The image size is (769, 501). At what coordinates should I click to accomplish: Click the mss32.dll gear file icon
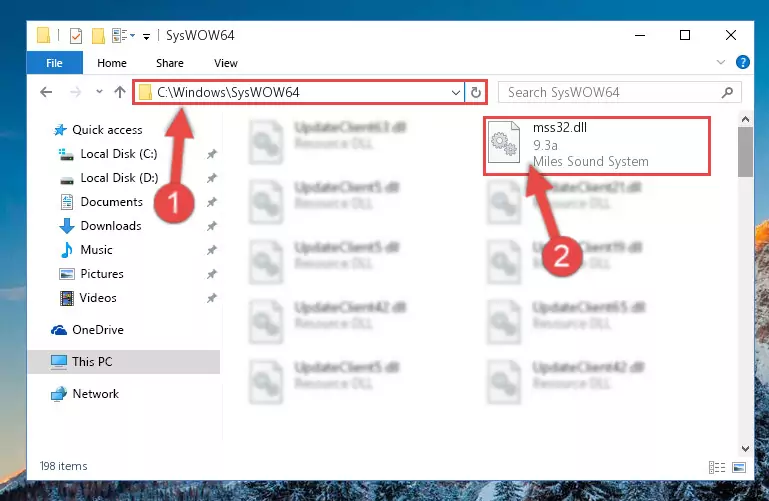505,143
